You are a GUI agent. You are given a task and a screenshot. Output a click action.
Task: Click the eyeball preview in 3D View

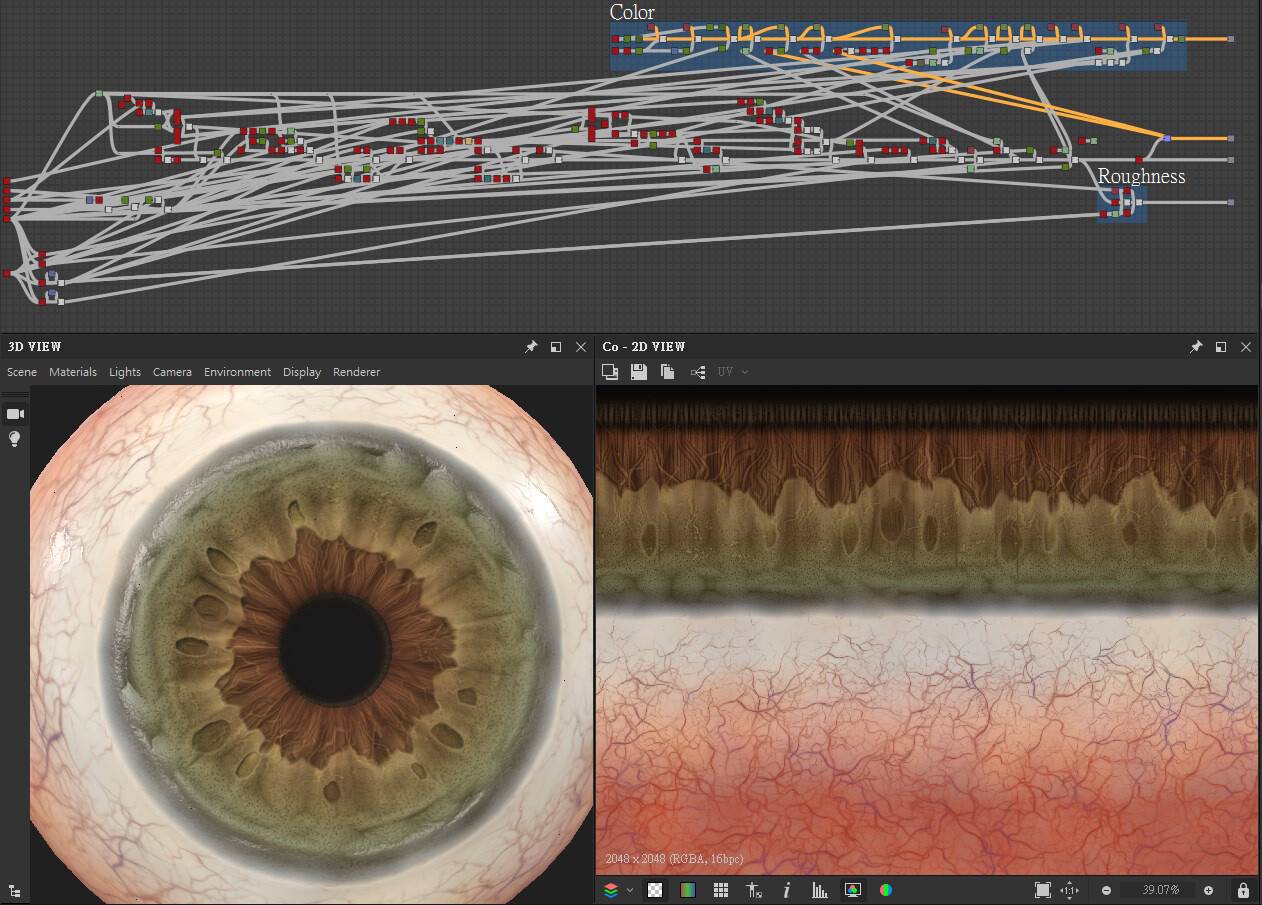[x=310, y=644]
